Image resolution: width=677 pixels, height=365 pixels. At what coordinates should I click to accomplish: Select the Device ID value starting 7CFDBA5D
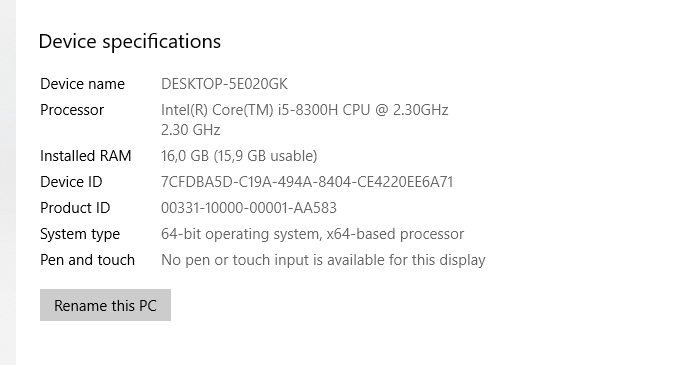click(x=307, y=182)
